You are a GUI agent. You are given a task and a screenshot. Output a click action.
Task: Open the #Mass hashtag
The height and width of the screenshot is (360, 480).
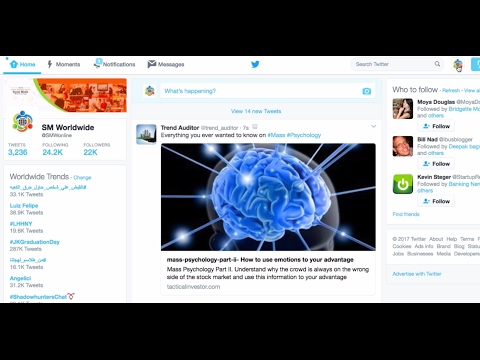pyautogui.click(x=276, y=135)
